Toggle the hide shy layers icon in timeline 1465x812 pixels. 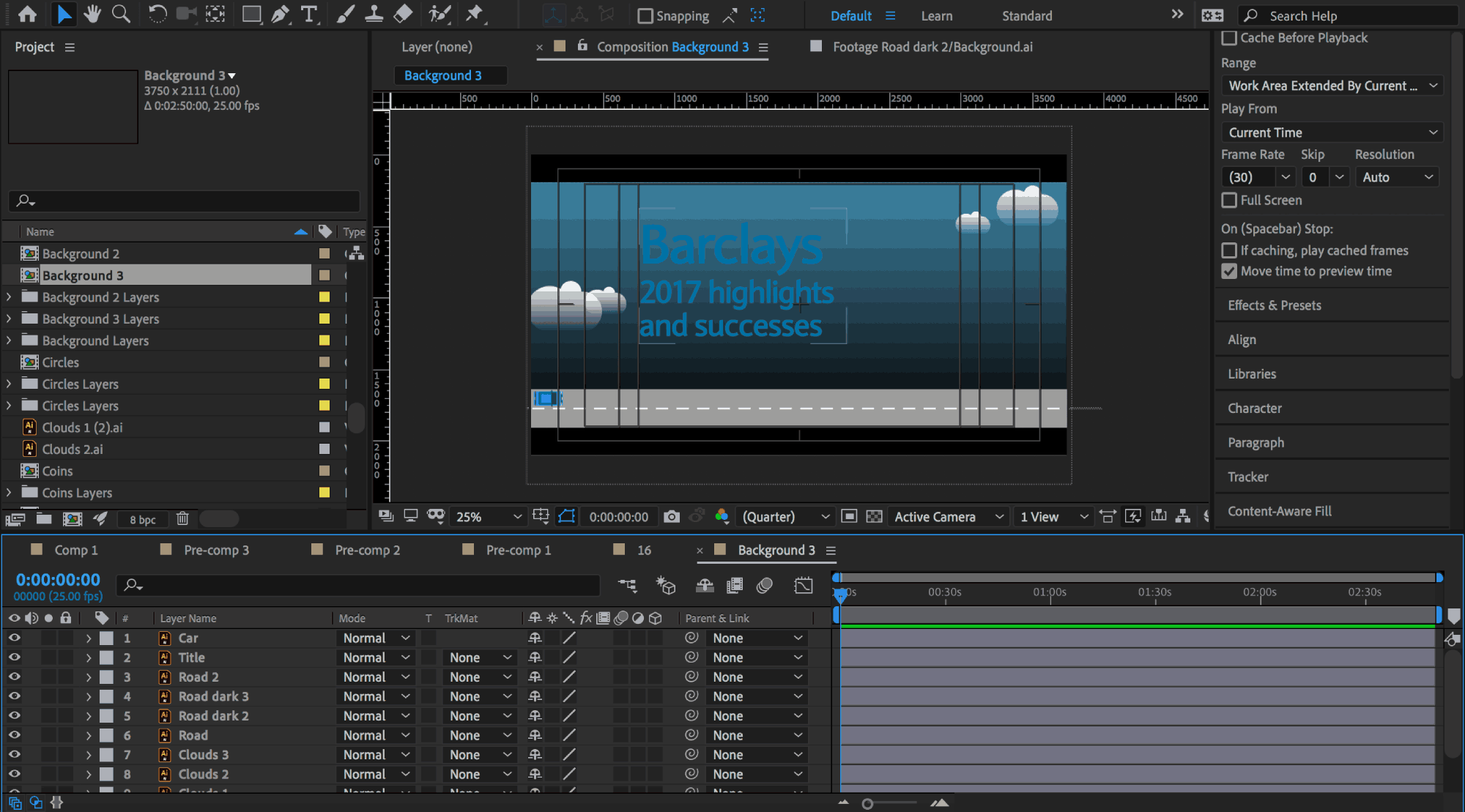click(x=705, y=585)
